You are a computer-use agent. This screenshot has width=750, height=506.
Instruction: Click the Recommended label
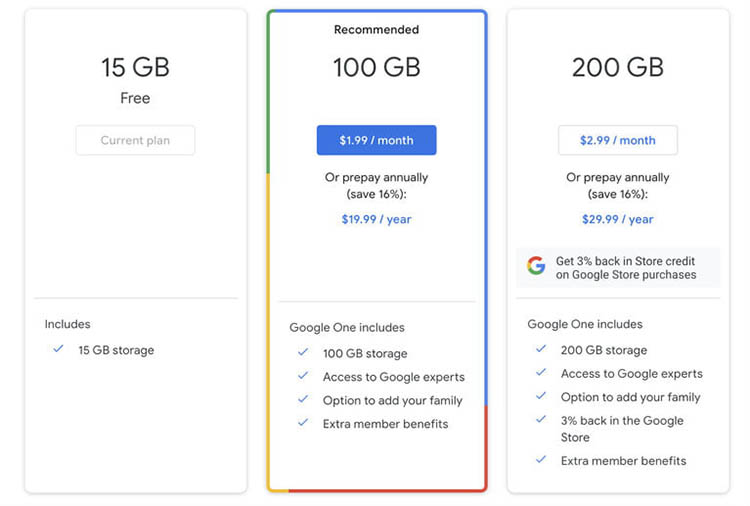(x=376, y=30)
